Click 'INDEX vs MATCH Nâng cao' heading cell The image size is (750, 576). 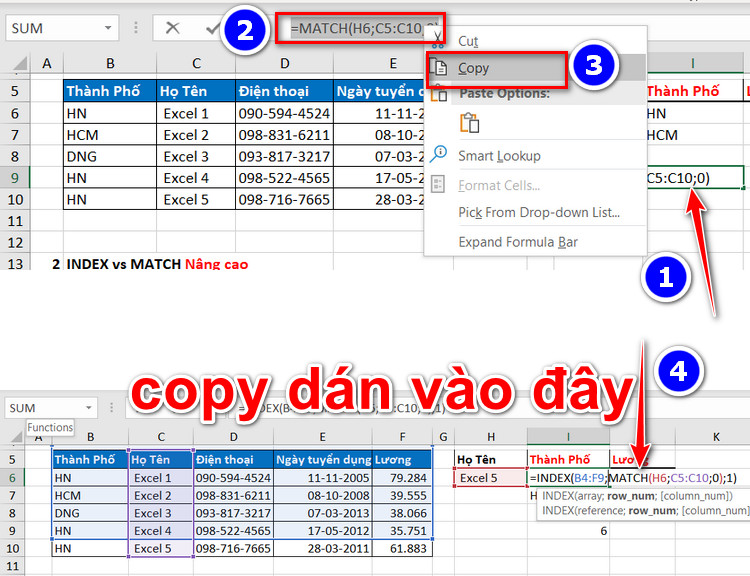157,264
